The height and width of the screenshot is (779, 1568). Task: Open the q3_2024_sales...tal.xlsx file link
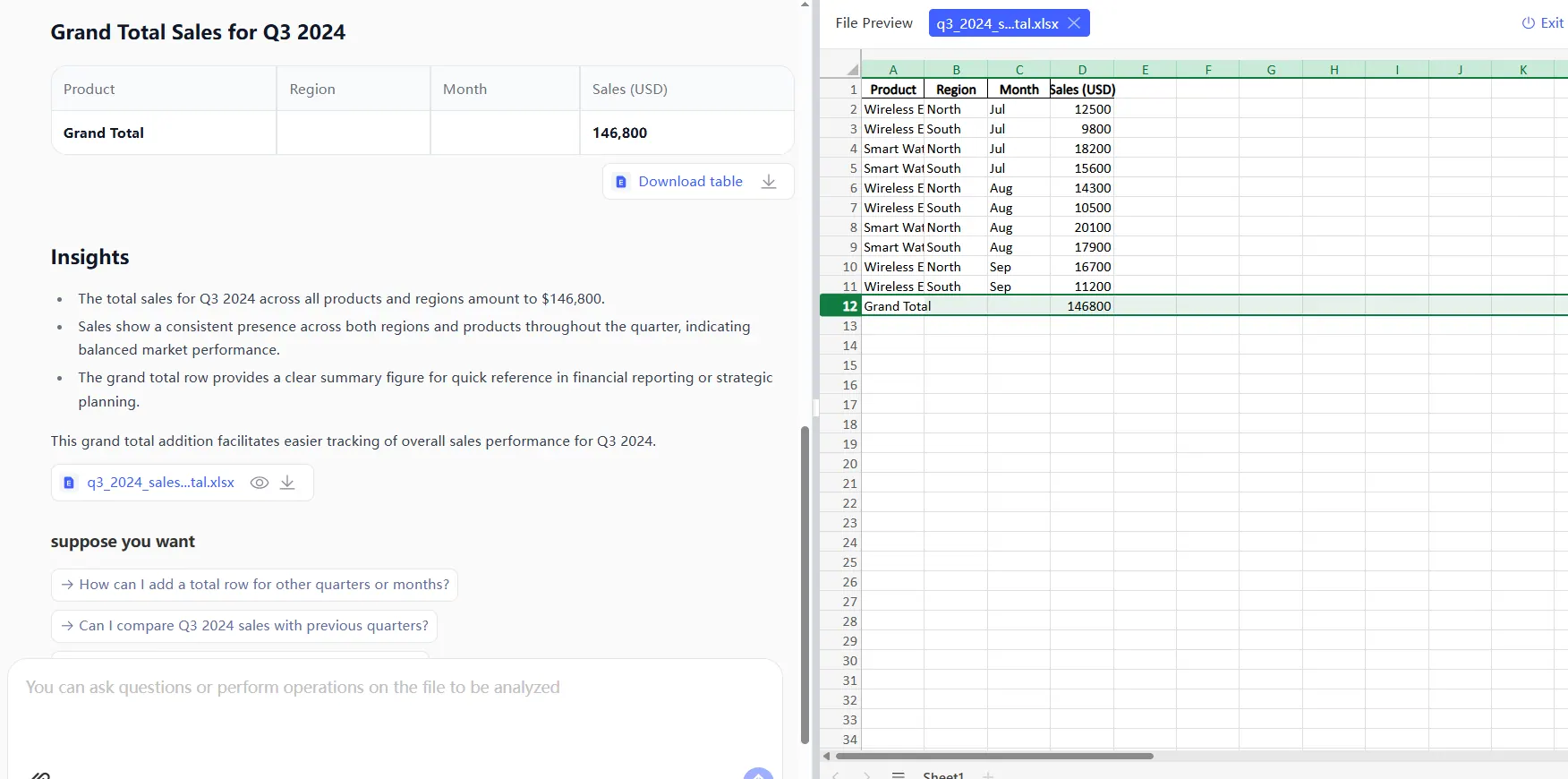160,483
